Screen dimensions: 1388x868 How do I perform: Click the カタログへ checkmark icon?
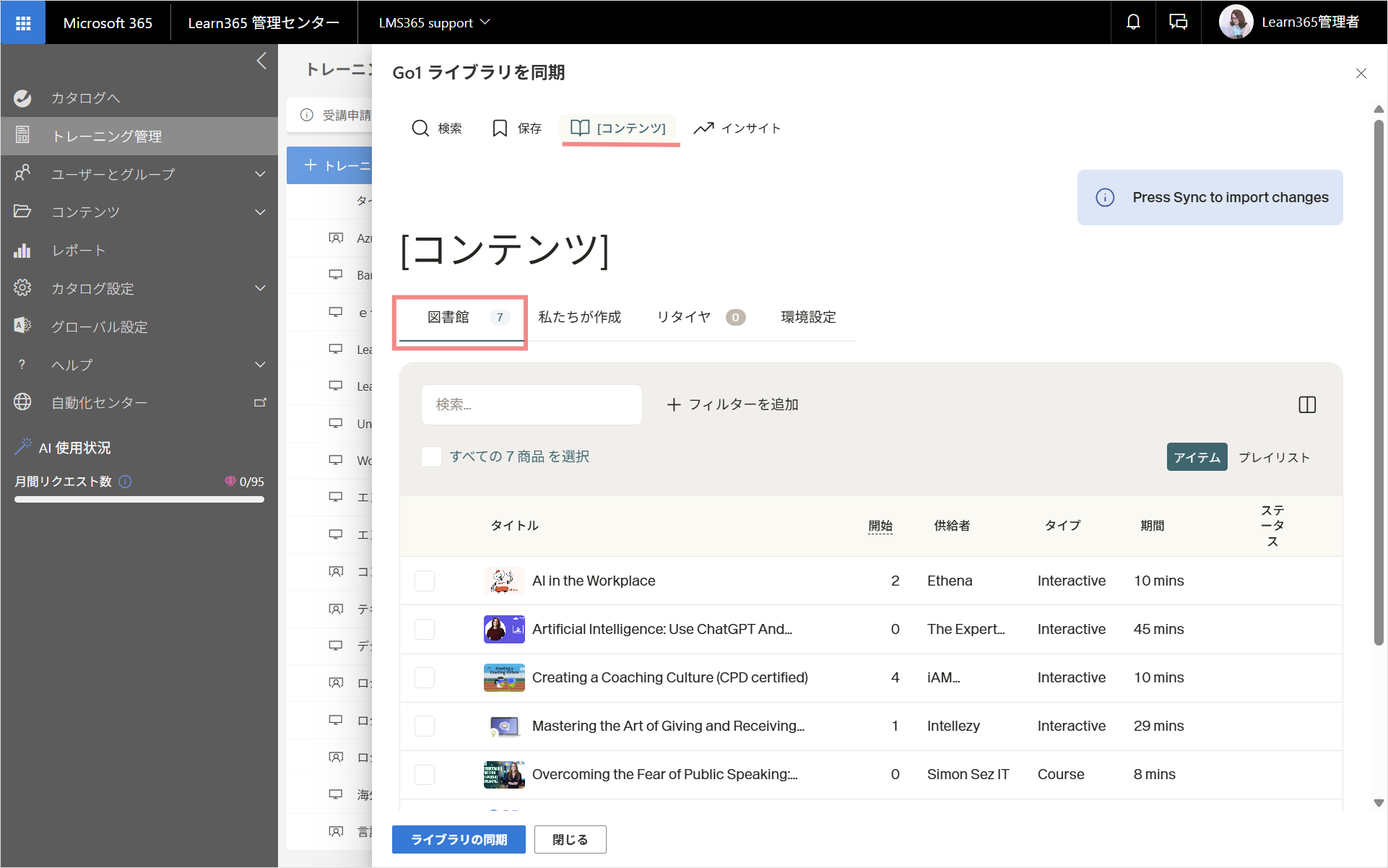pos(22,97)
